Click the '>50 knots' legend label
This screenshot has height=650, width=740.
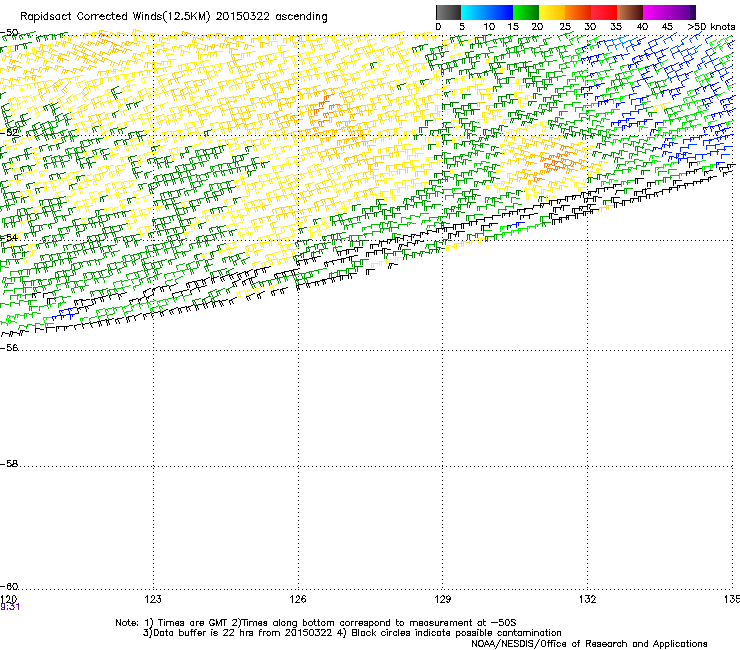coord(711,27)
